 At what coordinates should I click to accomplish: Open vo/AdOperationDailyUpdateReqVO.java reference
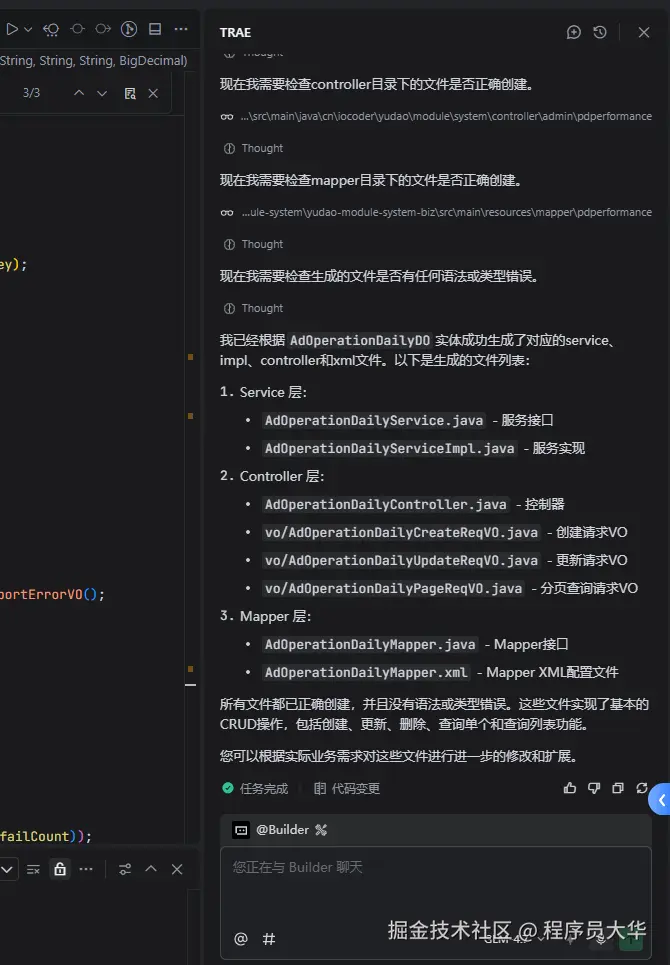(401, 561)
